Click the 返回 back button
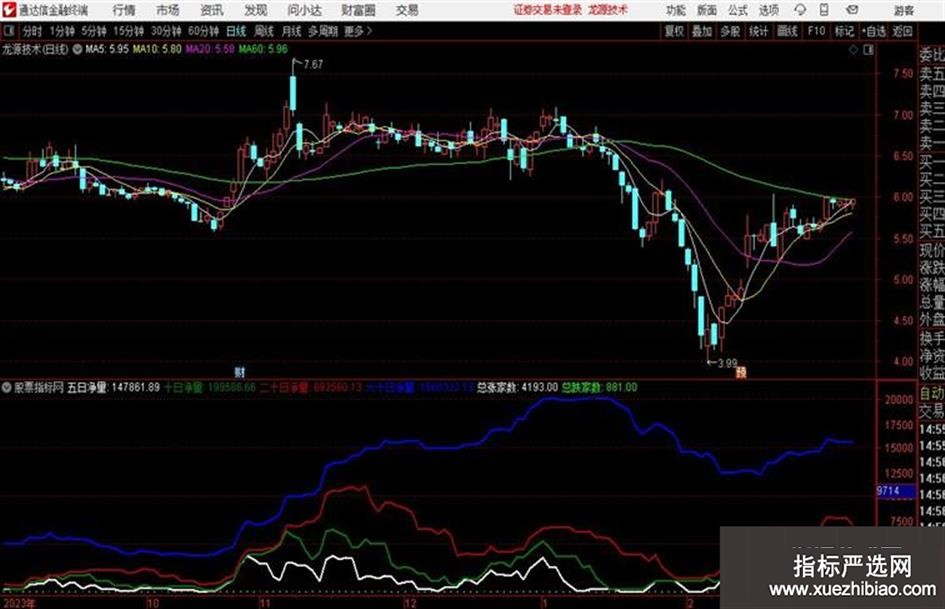Viewport: 945px width, 609px height. click(x=902, y=31)
